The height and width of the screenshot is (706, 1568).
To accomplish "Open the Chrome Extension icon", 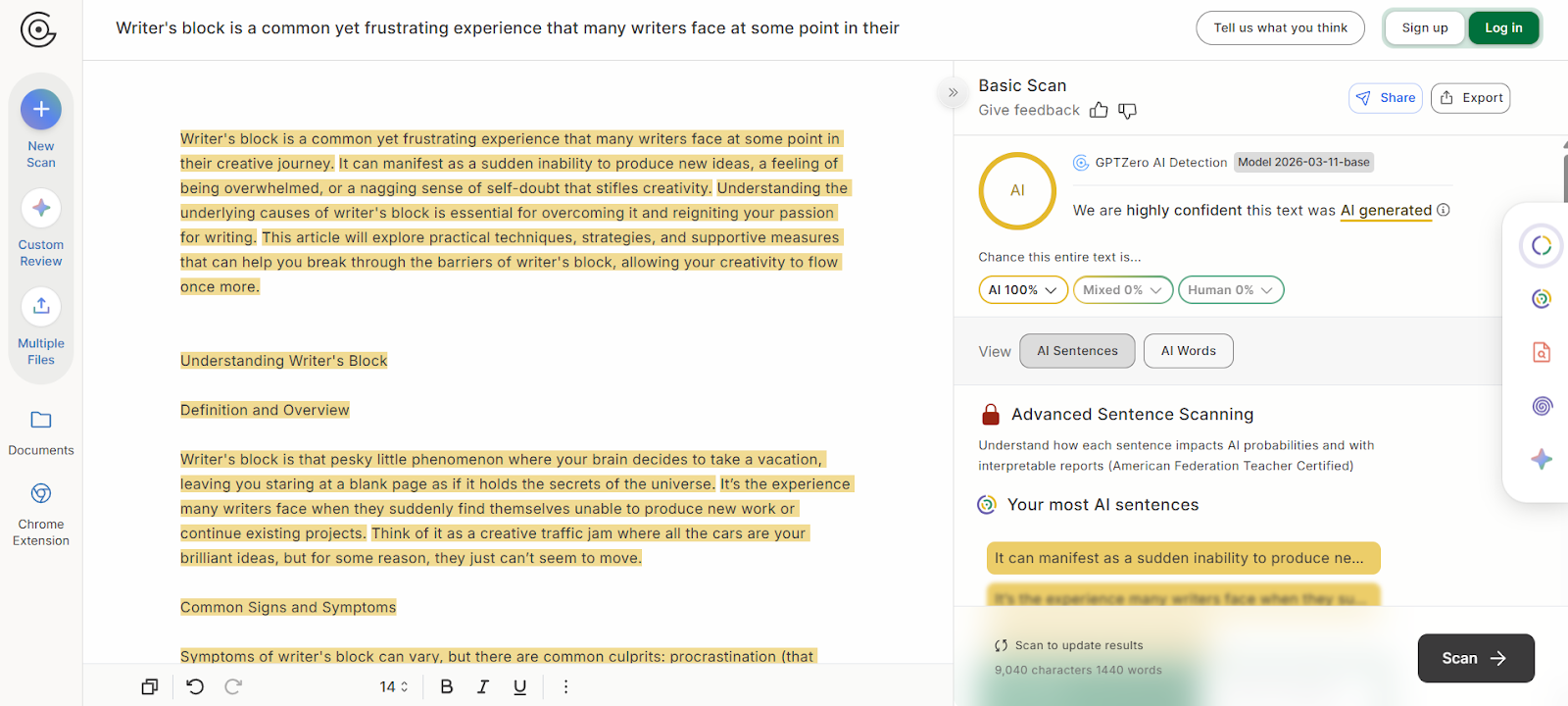I will point(41,493).
